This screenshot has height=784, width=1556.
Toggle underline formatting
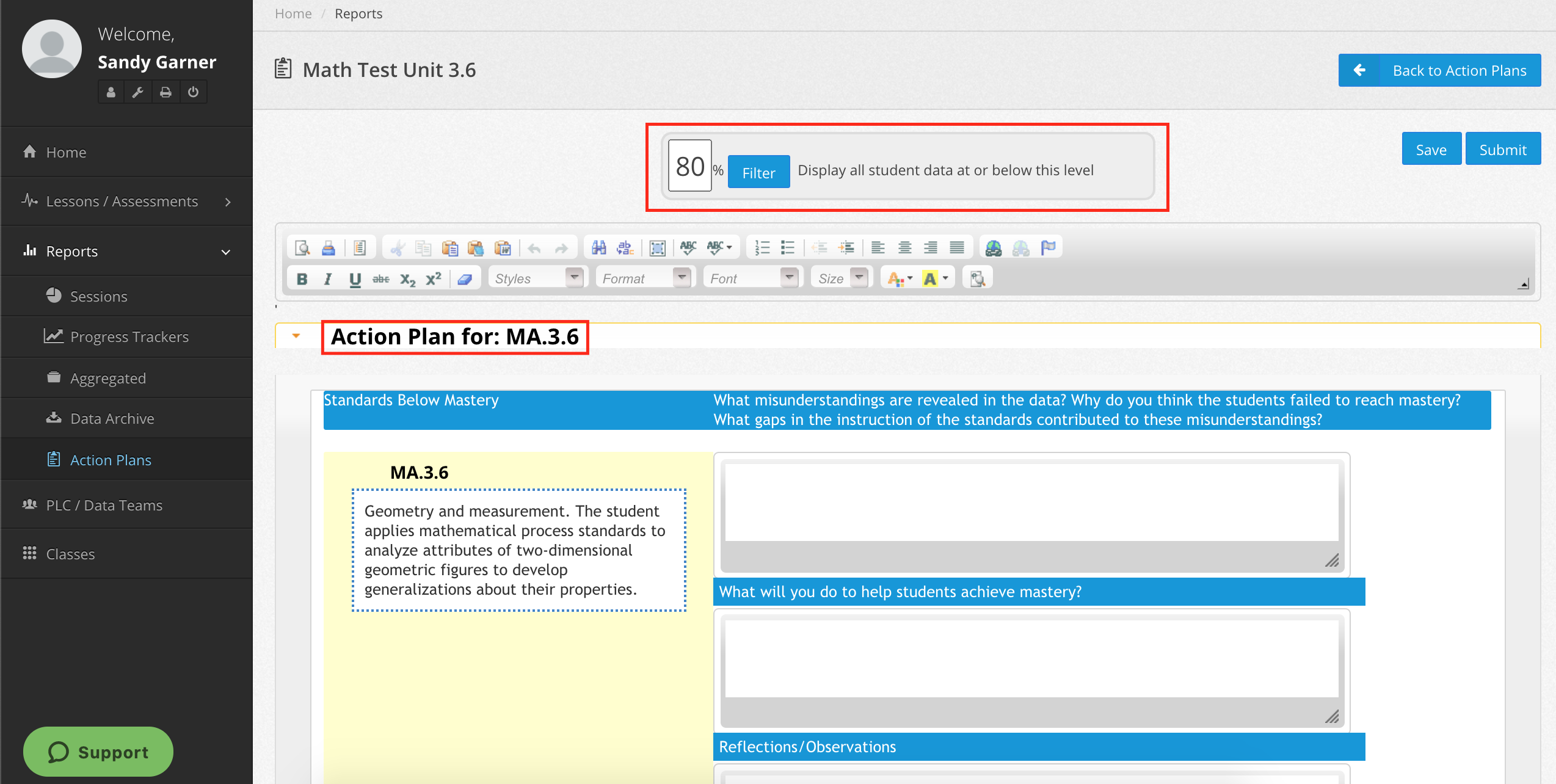tap(355, 279)
